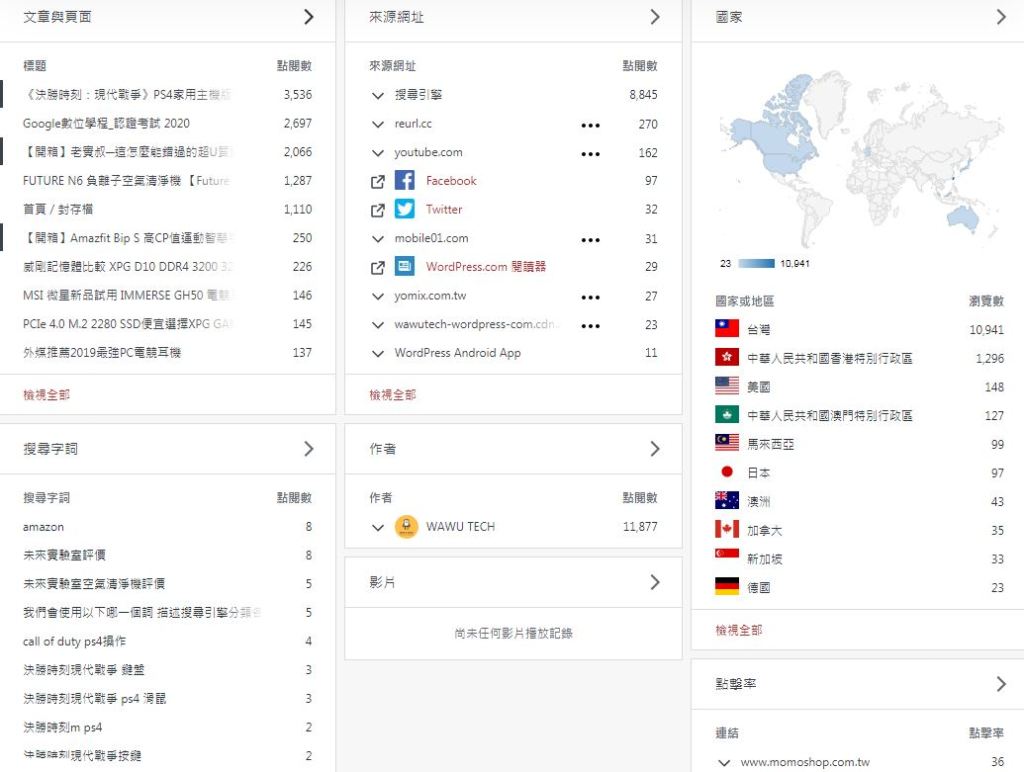Expand WAWU TECH author details
1024x772 pixels.
pos(377,528)
